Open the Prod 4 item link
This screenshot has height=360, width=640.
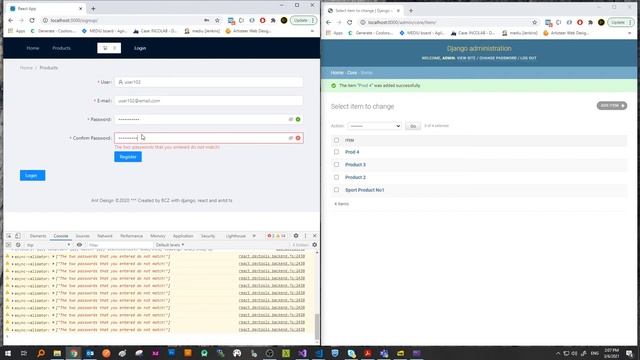click(352, 152)
